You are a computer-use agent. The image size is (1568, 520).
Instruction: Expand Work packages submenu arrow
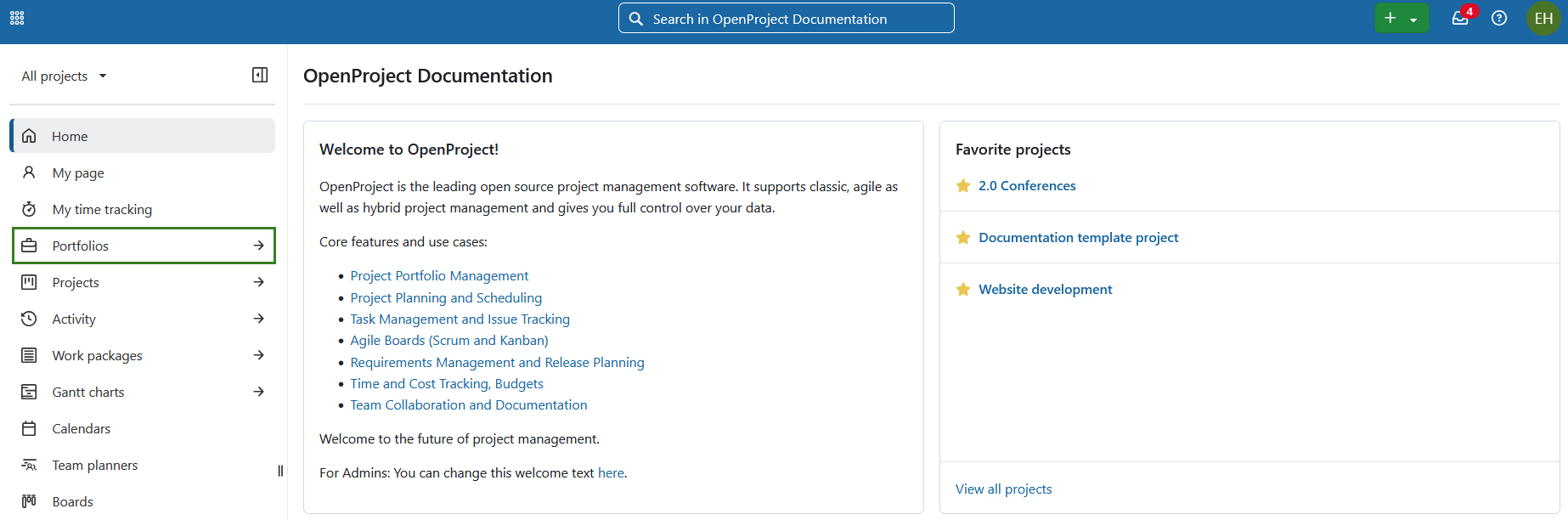[259, 355]
